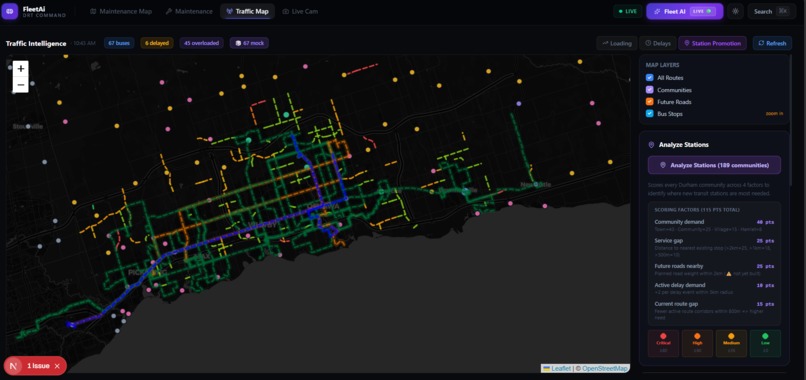Click the 45 overloaded badge
Viewport: 806px width, 380px height.
[202, 43]
